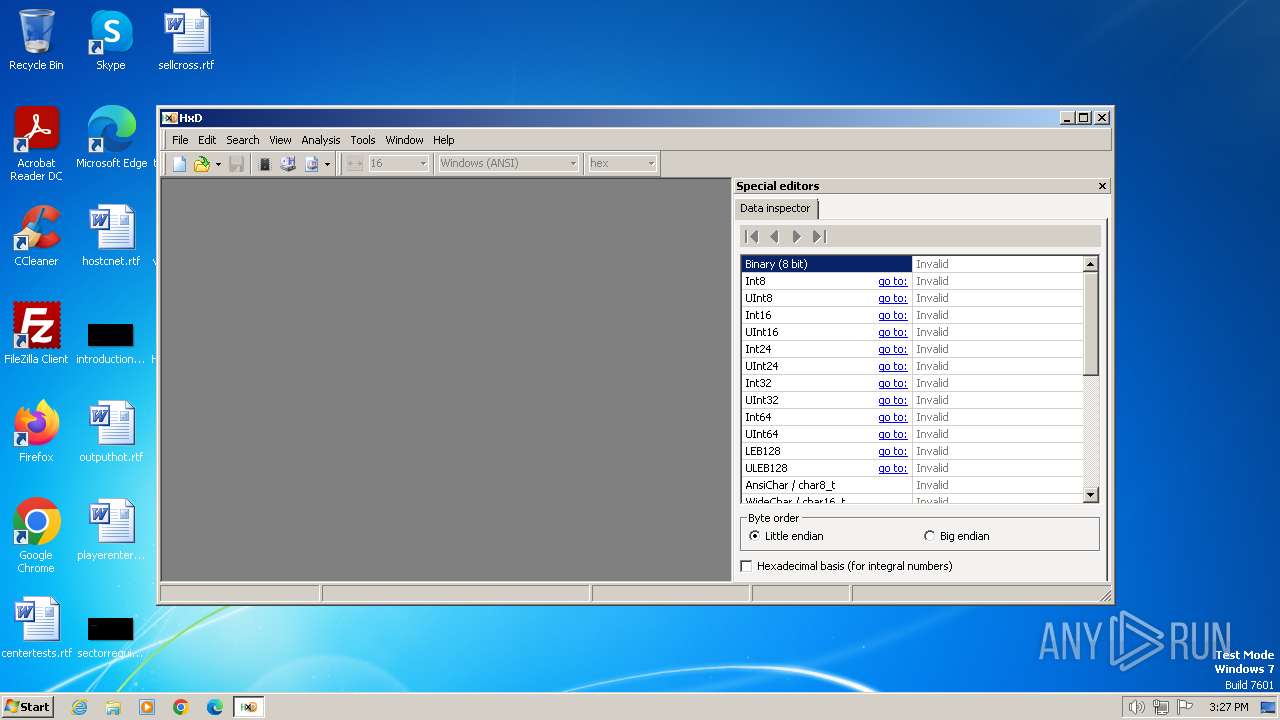Open the Window menu
The height and width of the screenshot is (720, 1280).
pyautogui.click(x=405, y=140)
